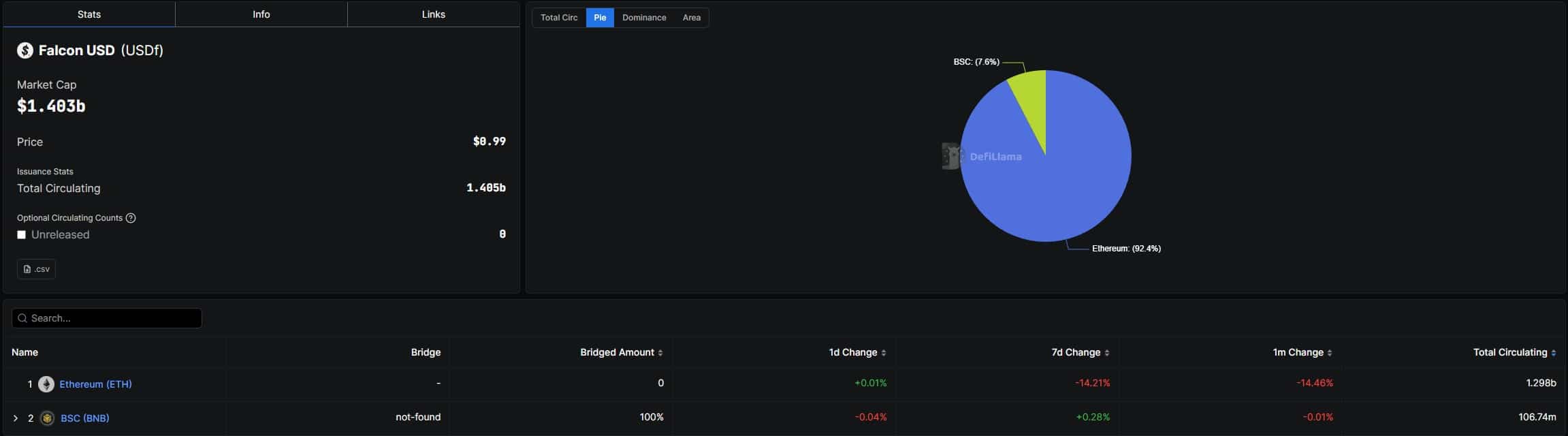Open the BSC (BNB) link
The image size is (1568, 436).
tap(85, 418)
